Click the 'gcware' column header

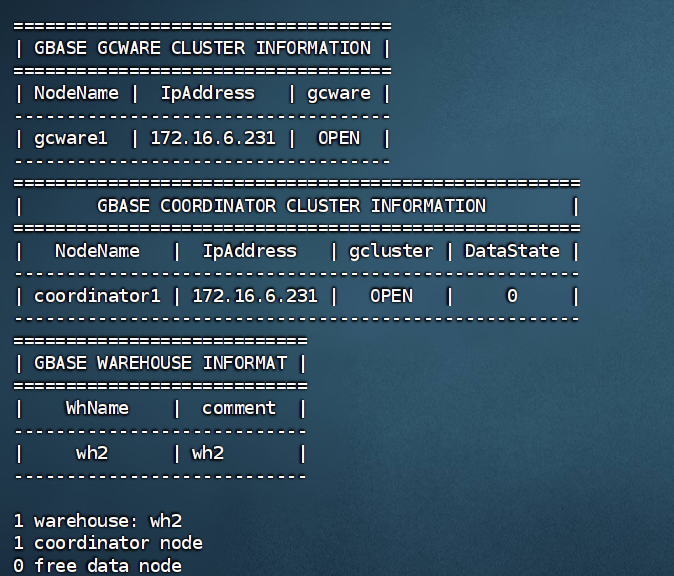(x=339, y=94)
